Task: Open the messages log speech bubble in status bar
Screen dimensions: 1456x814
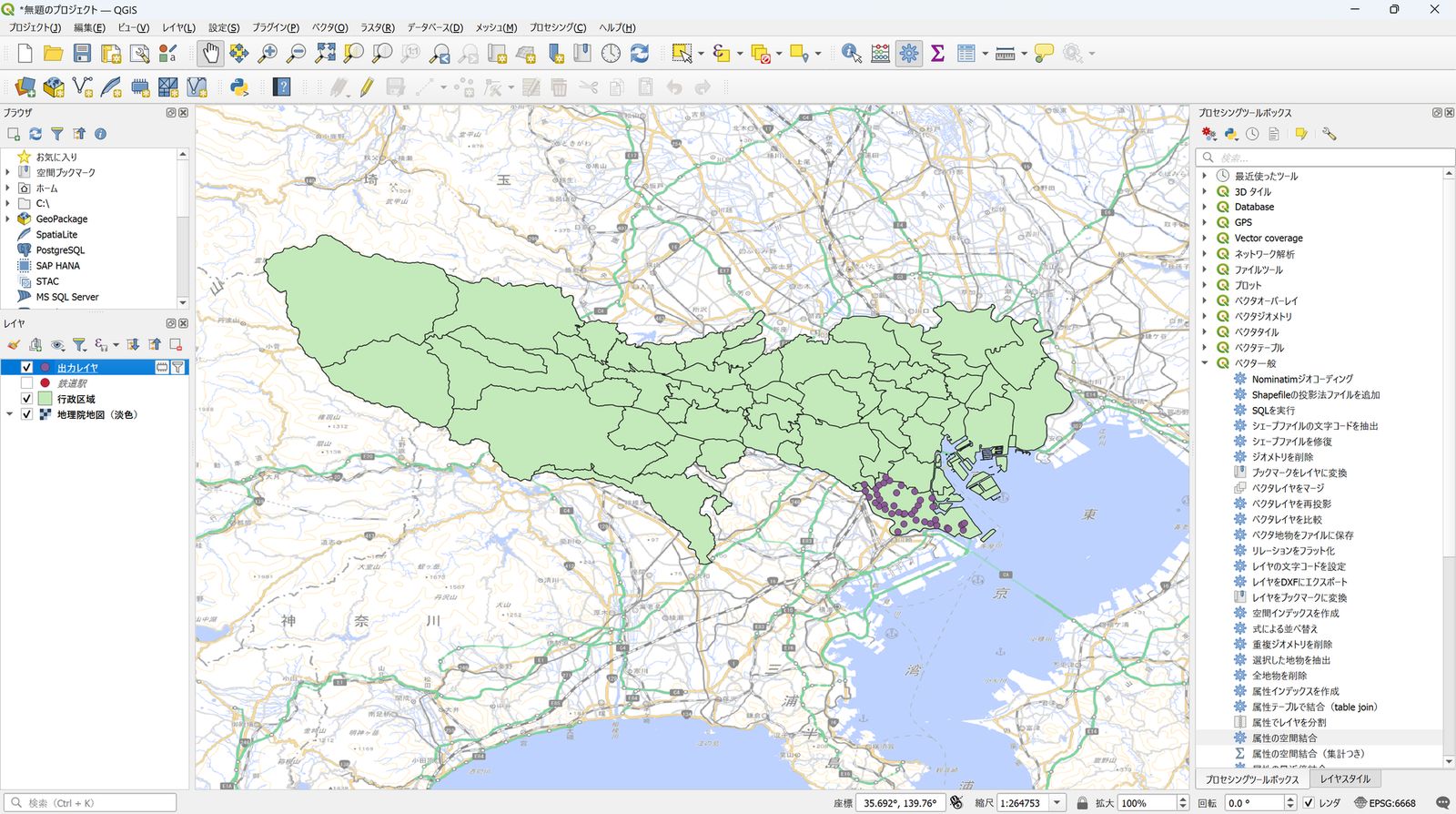Action: pos(1442,803)
